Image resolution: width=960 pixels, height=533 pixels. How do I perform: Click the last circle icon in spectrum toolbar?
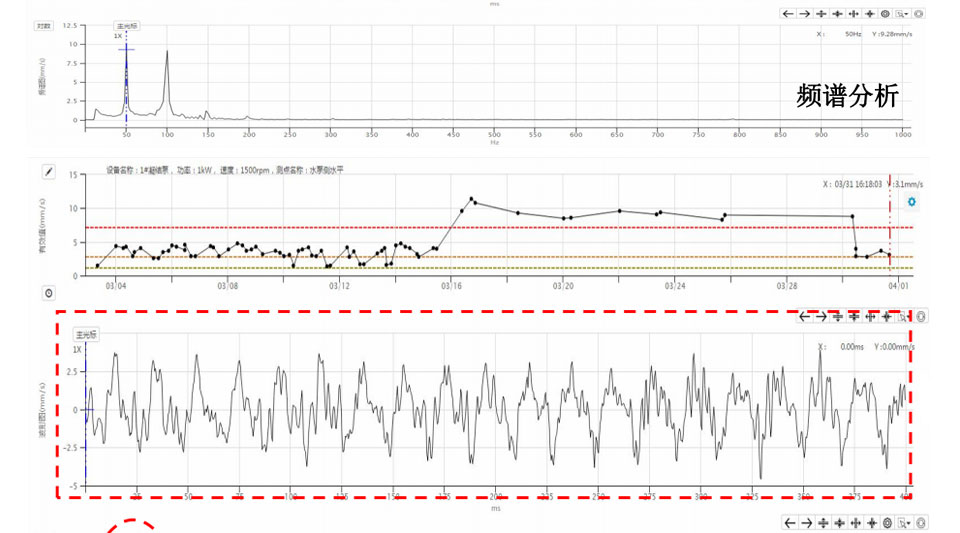tap(919, 14)
